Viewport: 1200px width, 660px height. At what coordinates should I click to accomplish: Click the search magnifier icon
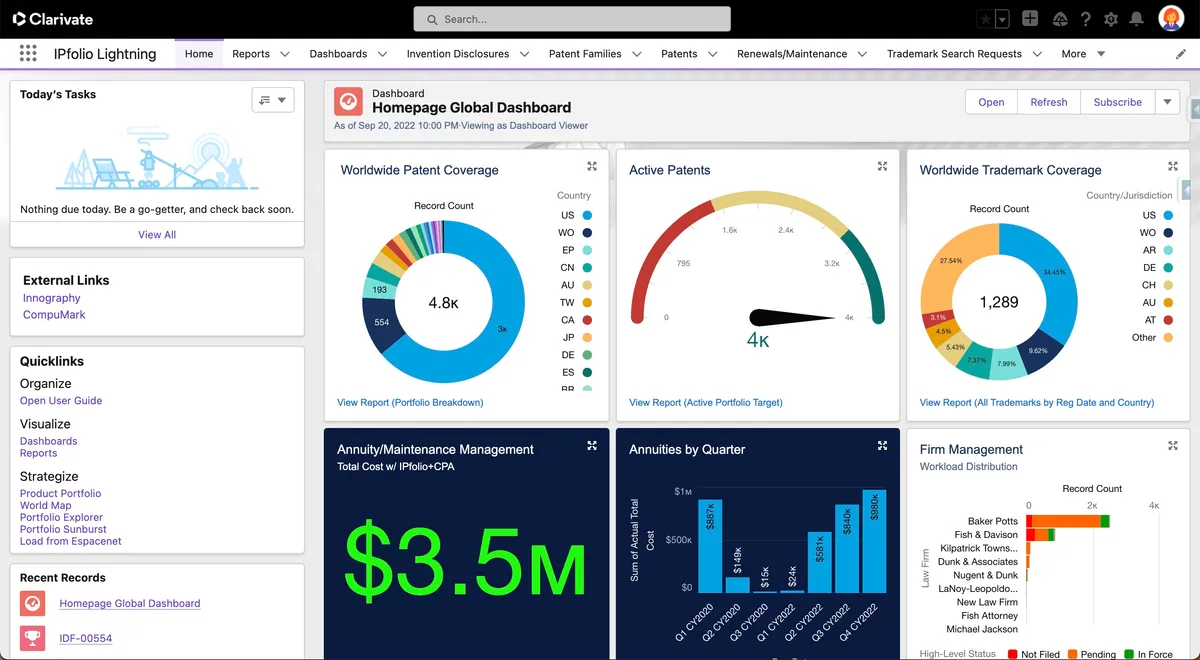pyautogui.click(x=432, y=19)
